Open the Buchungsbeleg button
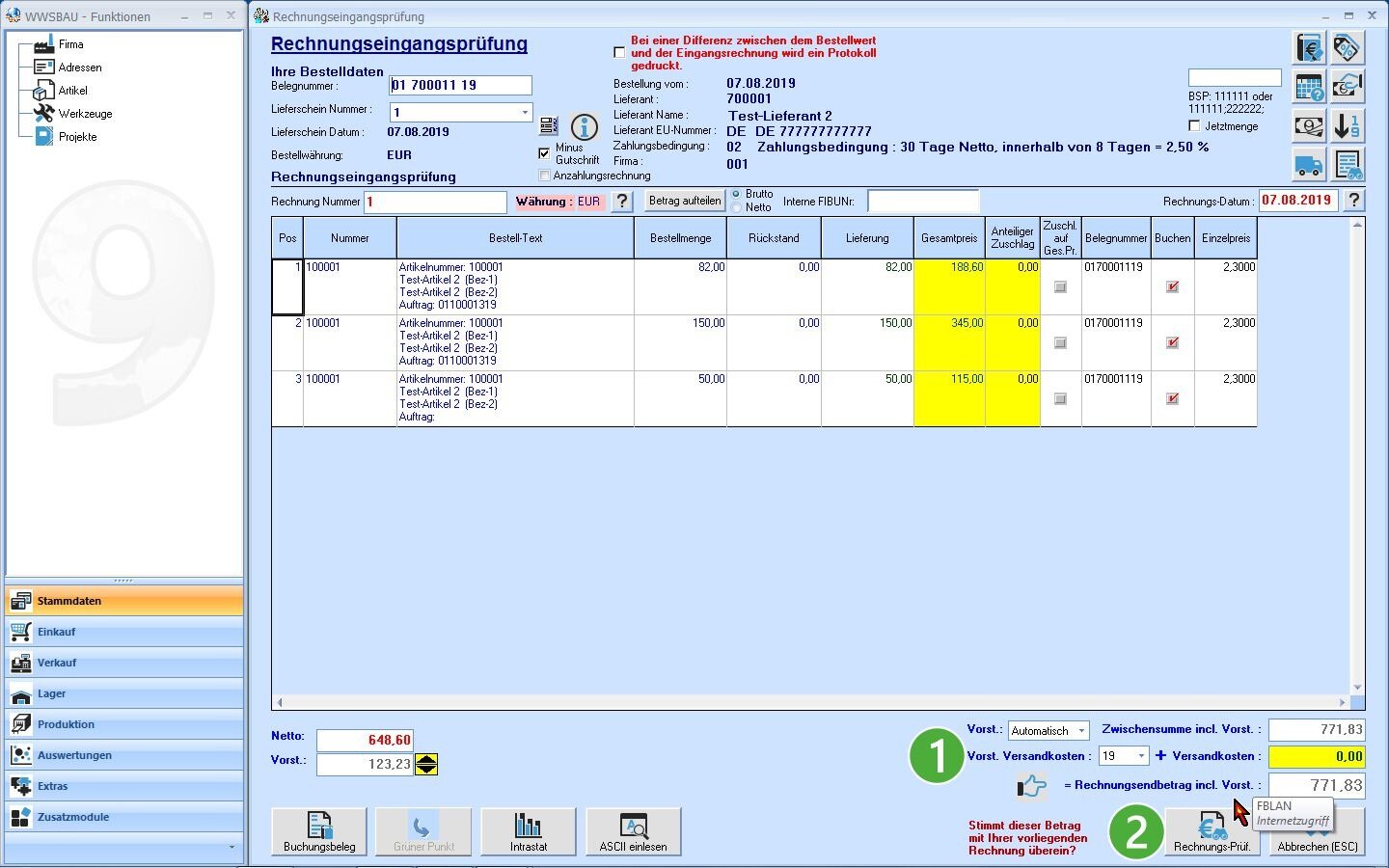The height and width of the screenshot is (868, 1389). coord(319,831)
